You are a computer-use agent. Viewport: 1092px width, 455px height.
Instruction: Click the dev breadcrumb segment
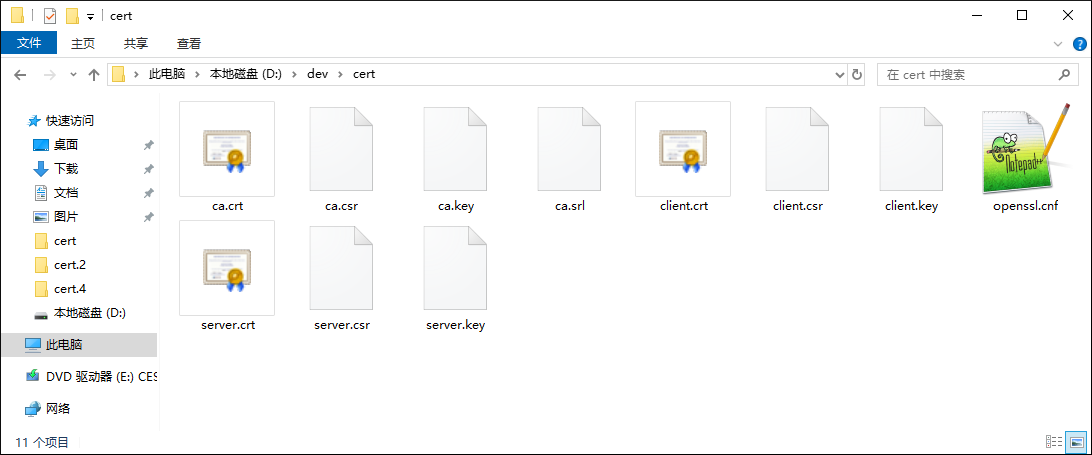[317, 74]
